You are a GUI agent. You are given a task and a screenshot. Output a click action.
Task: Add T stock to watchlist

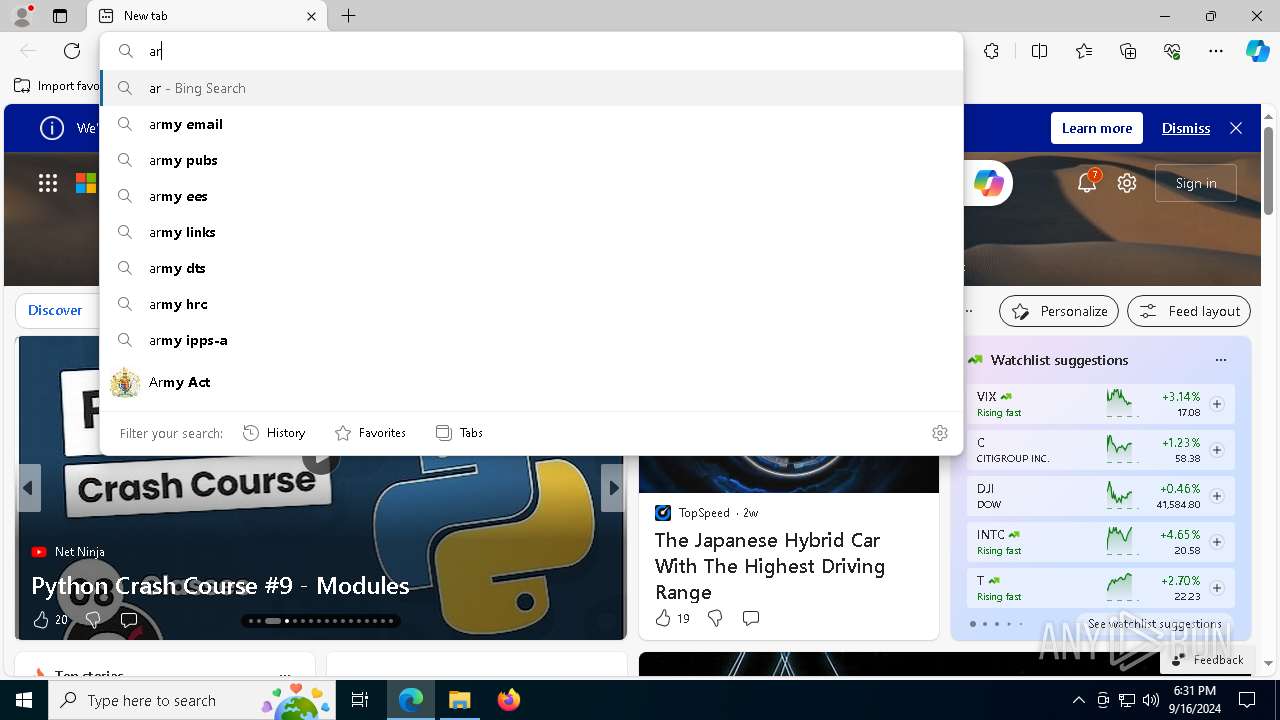1217,588
